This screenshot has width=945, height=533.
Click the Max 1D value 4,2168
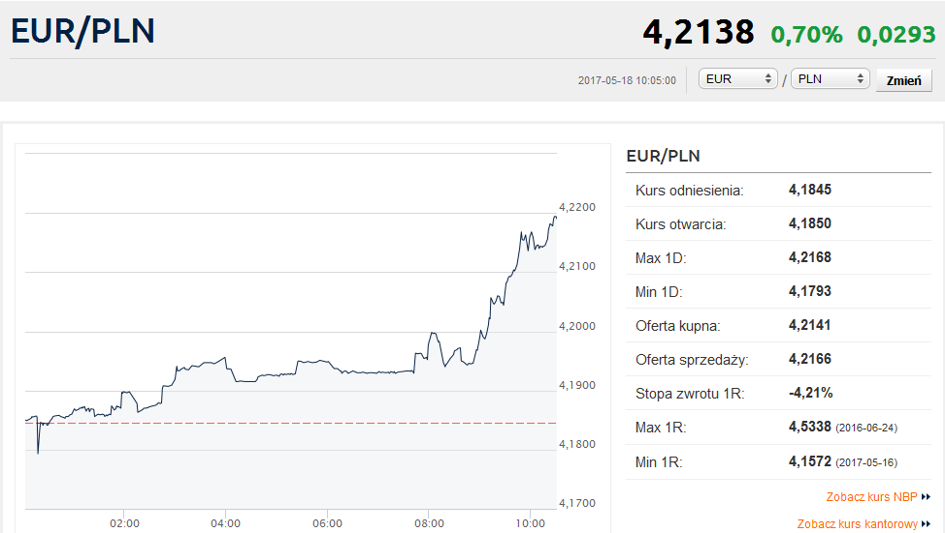point(810,258)
